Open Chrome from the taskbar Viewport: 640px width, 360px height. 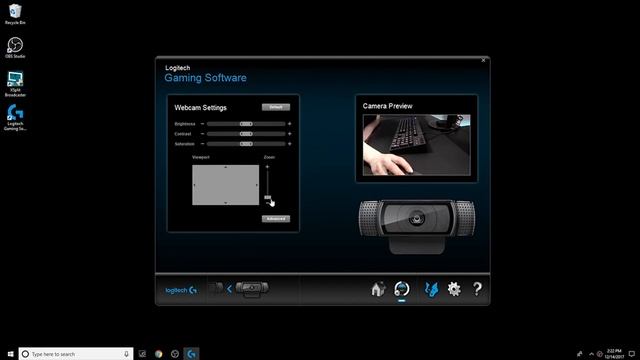[x=158, y=354]
